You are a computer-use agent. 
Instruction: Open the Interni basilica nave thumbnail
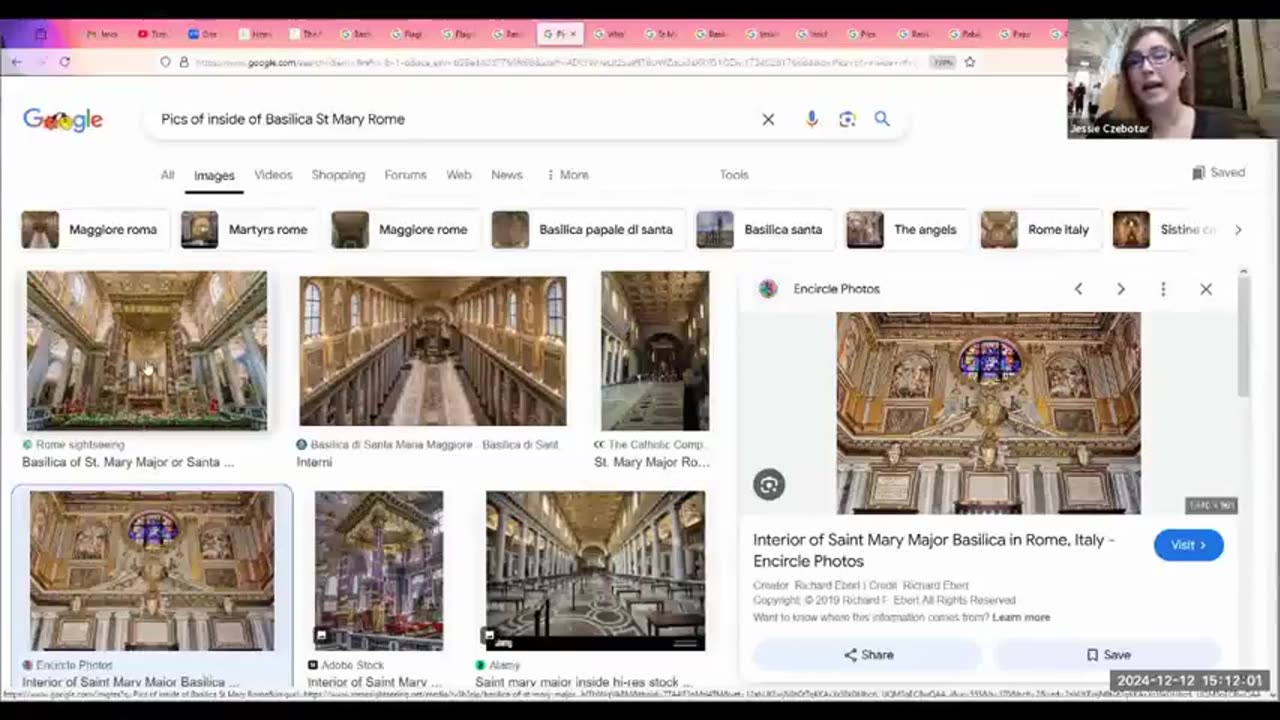[x=433, y=352]
